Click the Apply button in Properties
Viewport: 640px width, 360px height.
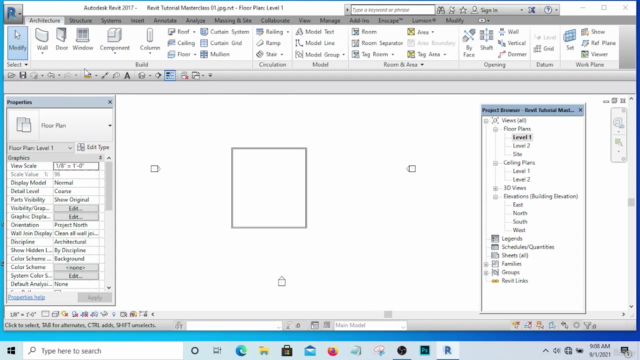coord(95,298)
